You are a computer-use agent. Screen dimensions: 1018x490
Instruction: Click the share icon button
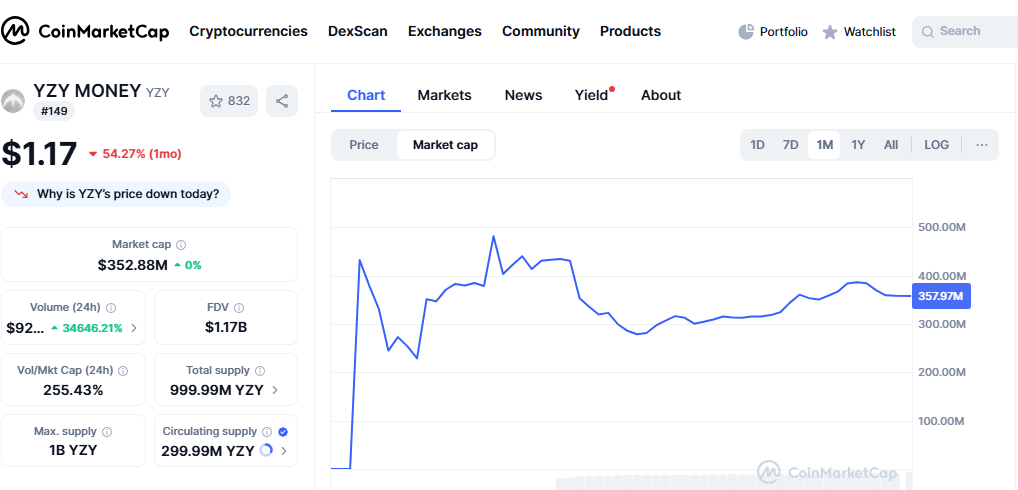282,101
